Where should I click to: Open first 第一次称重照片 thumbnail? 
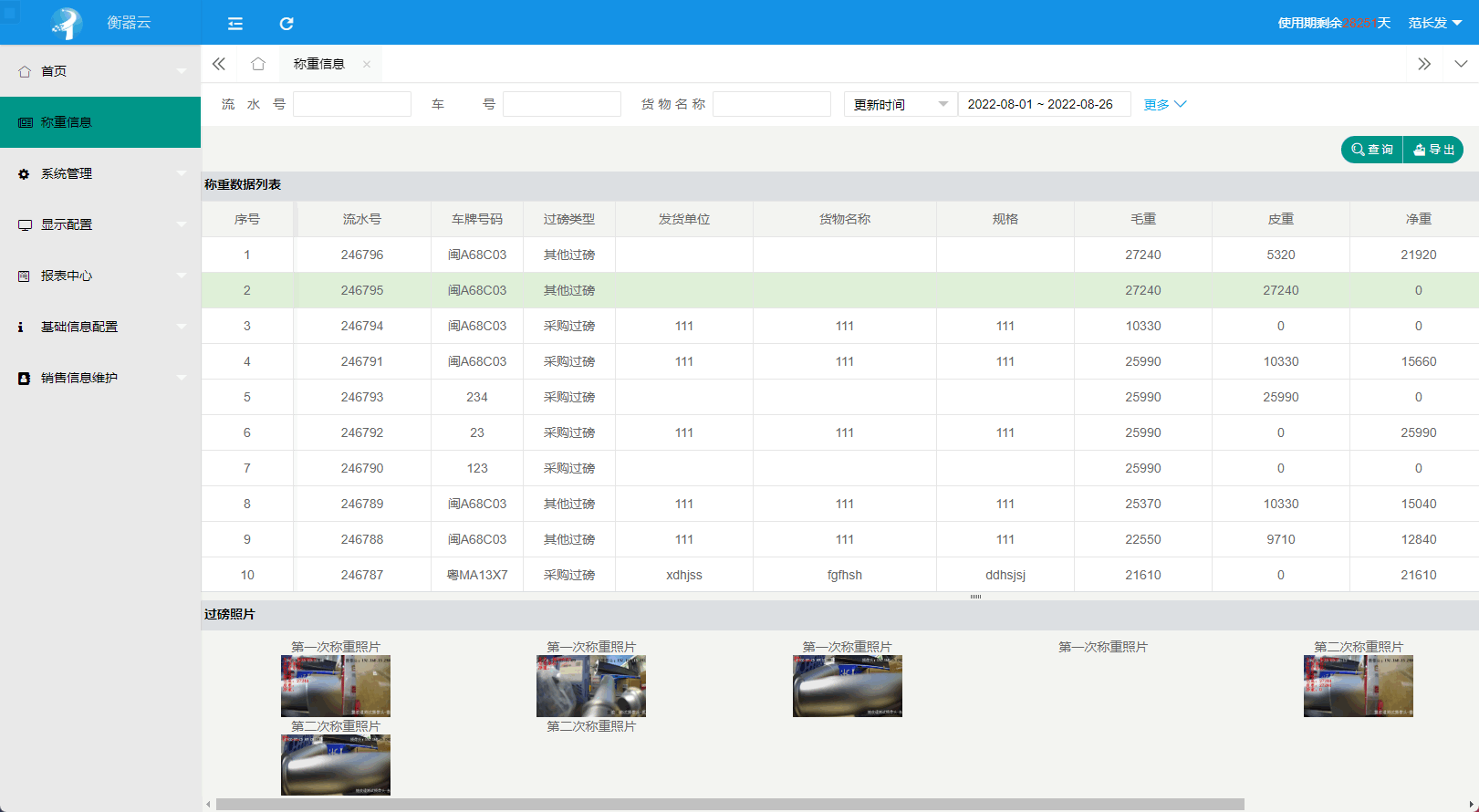tap(336, 686)
